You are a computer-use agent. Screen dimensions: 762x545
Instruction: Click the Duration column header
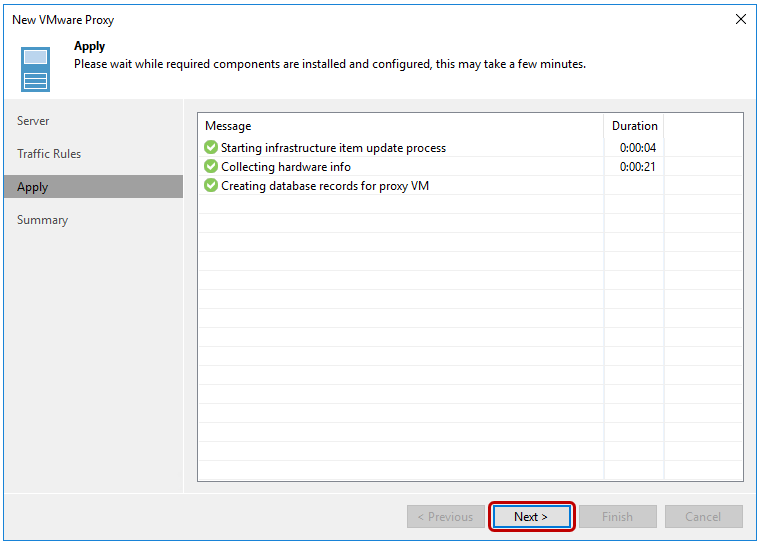click(635, 126)
